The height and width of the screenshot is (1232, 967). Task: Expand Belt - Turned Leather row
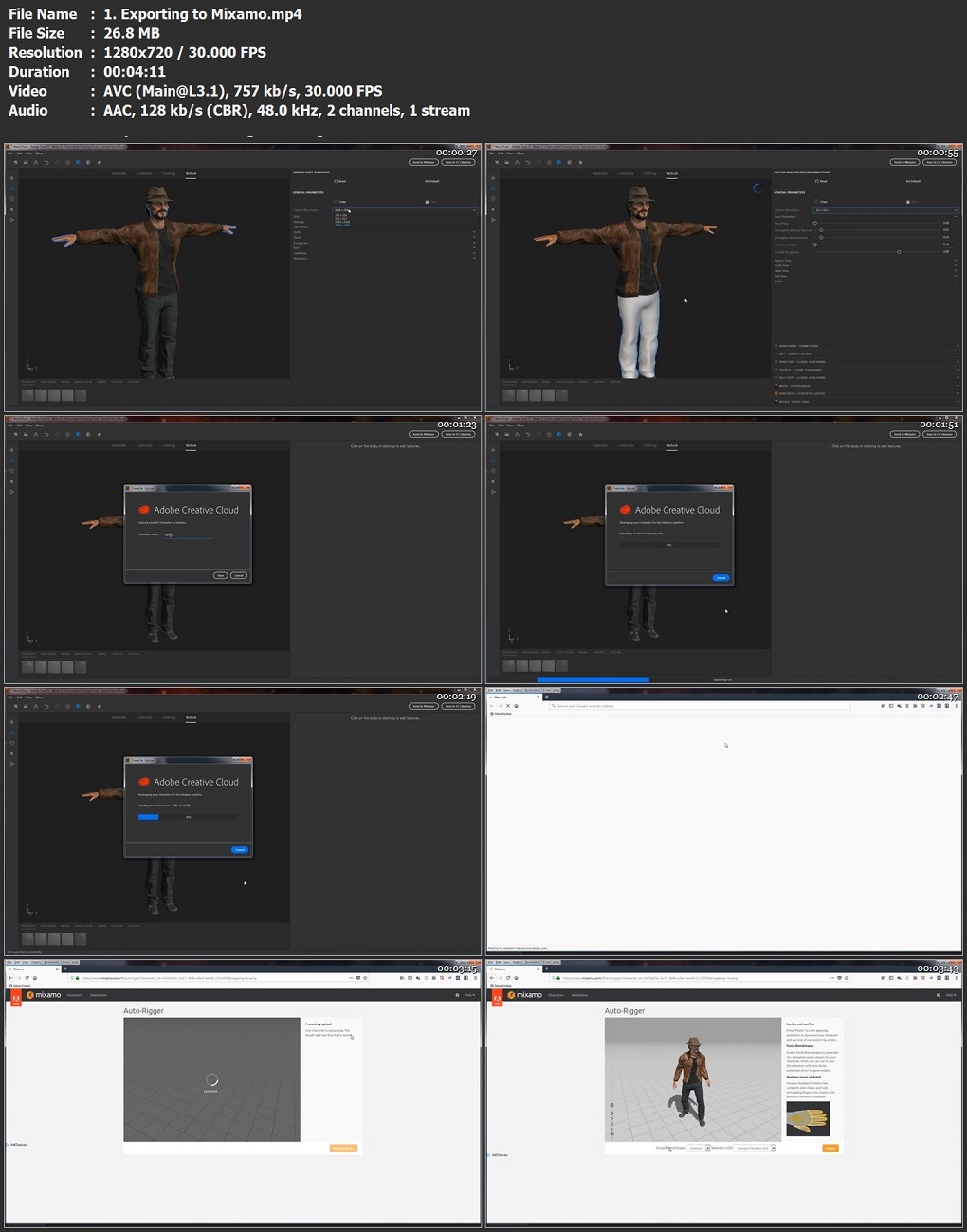pyautogui.click(x=866, y=353)
